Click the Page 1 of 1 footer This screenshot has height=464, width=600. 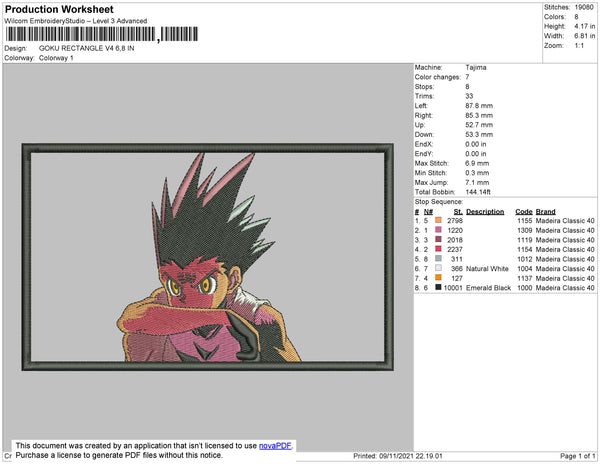click(x=577, y=456)
